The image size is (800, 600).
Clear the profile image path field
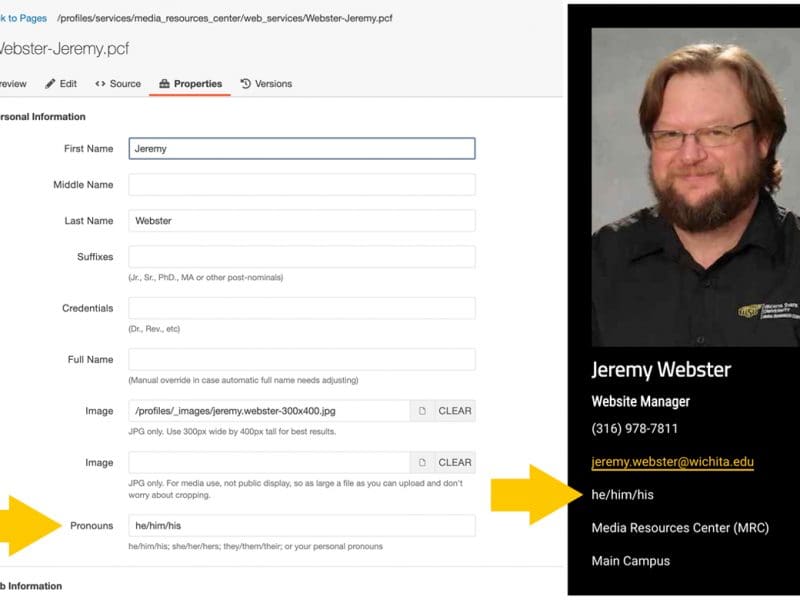tap(455, 411)
